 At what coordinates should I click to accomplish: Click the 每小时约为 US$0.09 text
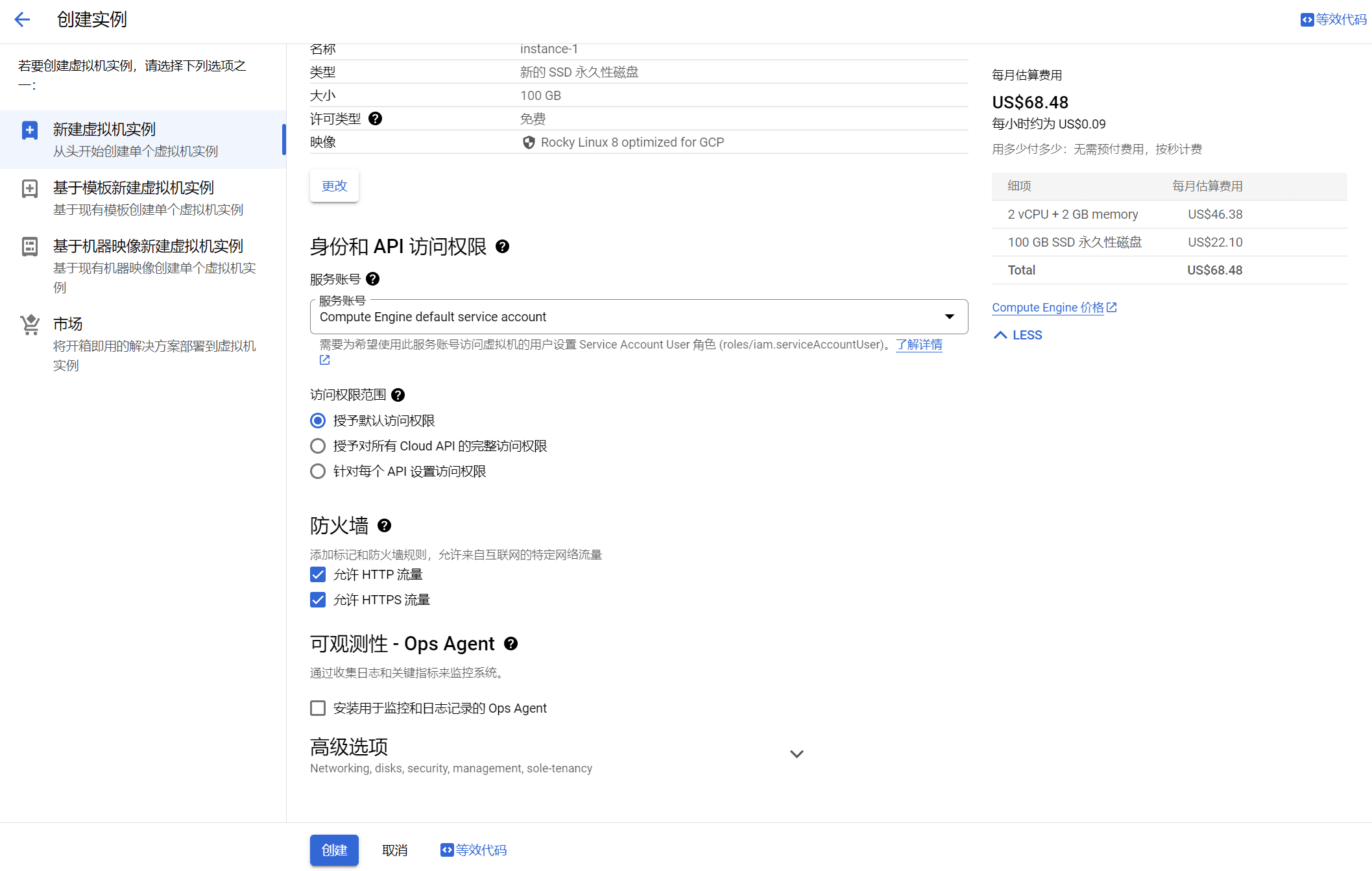[1048, 124]
